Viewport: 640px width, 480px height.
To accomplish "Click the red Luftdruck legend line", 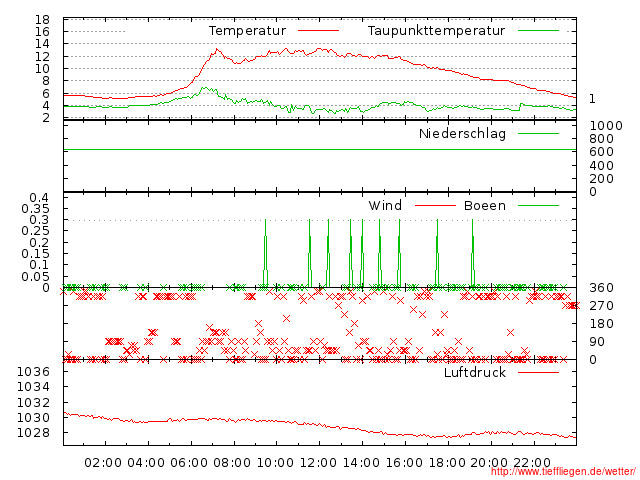I will [x=538, y=372].
